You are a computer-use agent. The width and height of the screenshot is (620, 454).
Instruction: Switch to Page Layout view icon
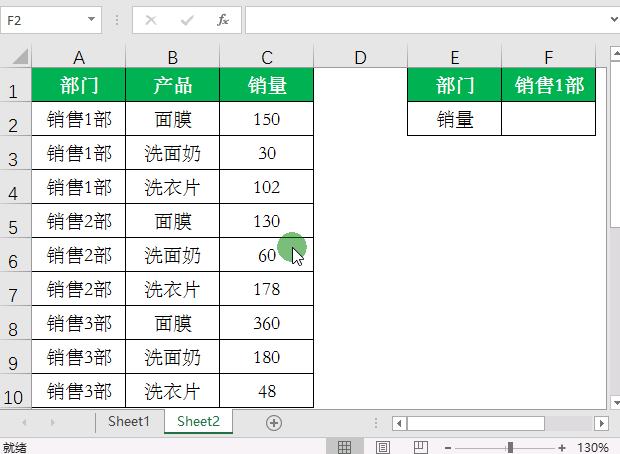[382, 447]
